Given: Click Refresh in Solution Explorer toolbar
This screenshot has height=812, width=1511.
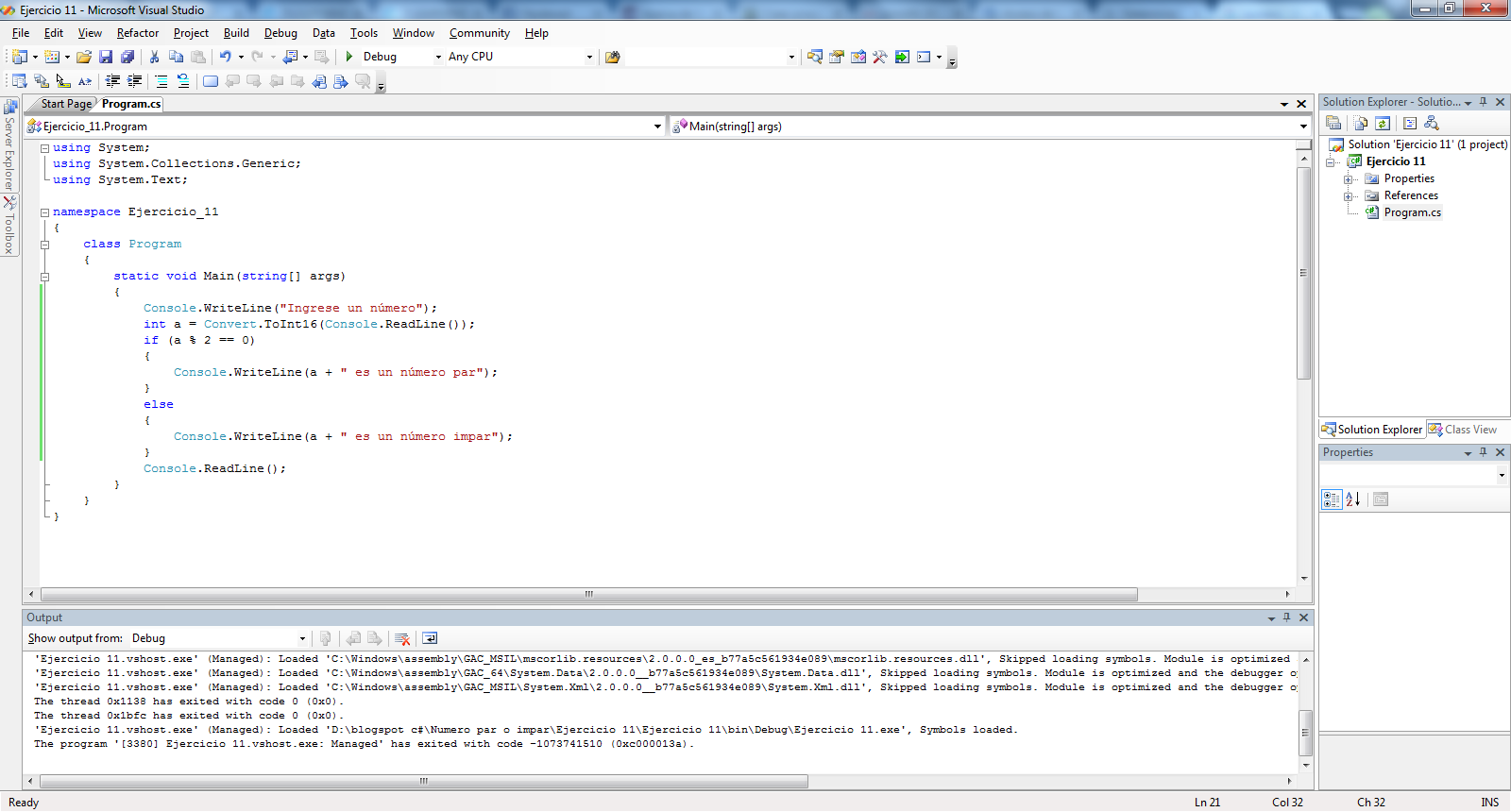Looking at the screenshot, I should [1383, 123].
